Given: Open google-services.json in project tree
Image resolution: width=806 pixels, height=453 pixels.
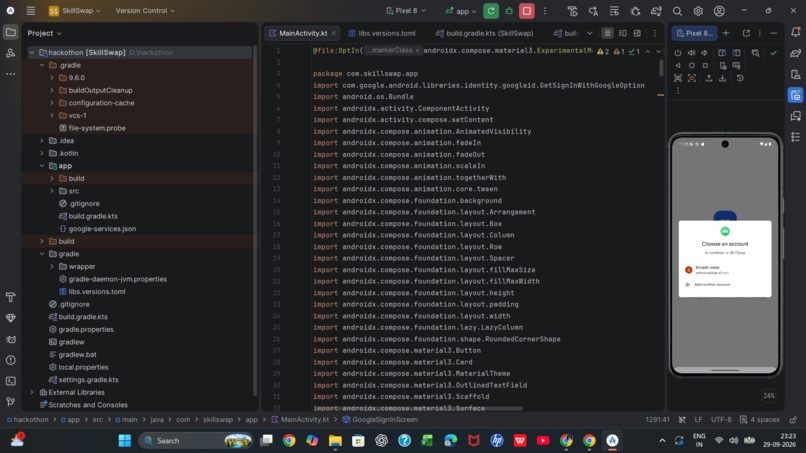Looking at the screenshot, I should click(102, 229).
